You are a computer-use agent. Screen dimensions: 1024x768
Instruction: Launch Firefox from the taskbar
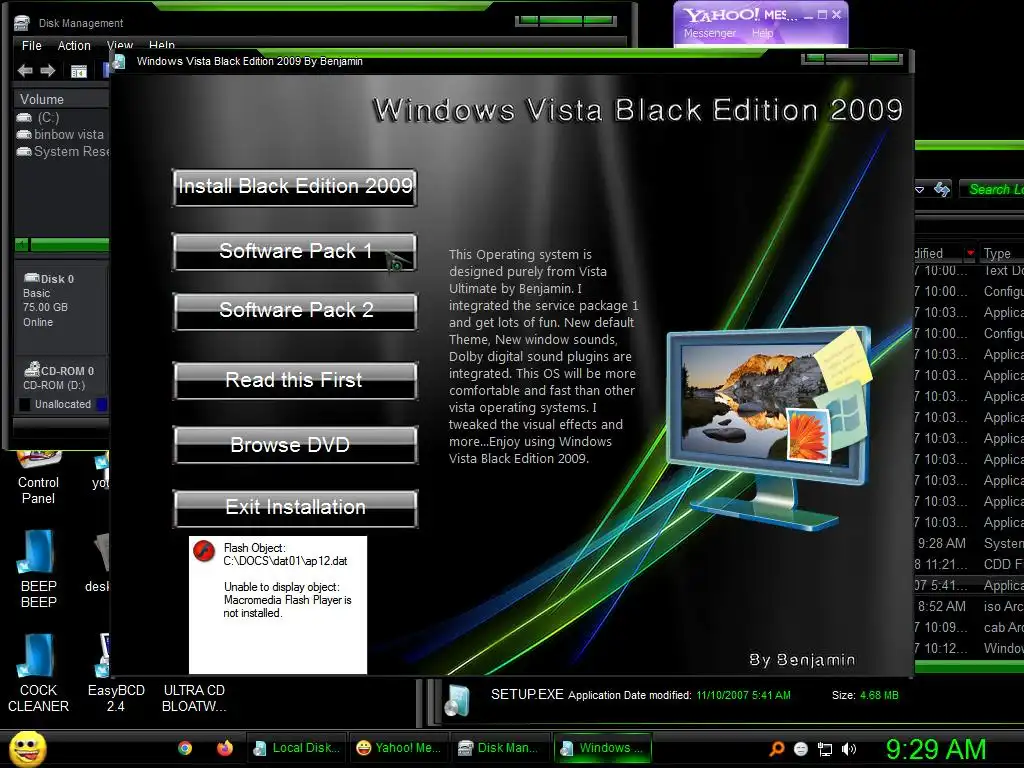click(x=225, y=748)
